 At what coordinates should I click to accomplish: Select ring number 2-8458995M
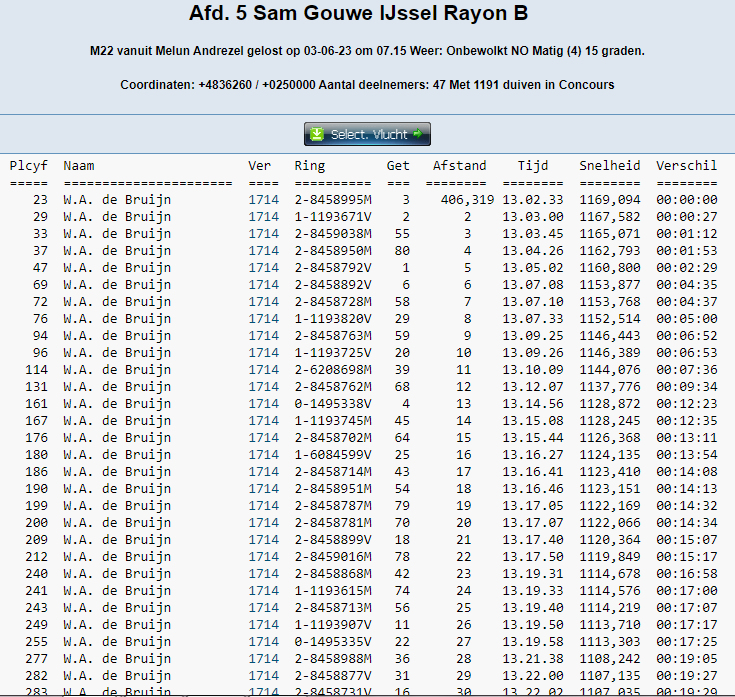[x=333, y=200]
